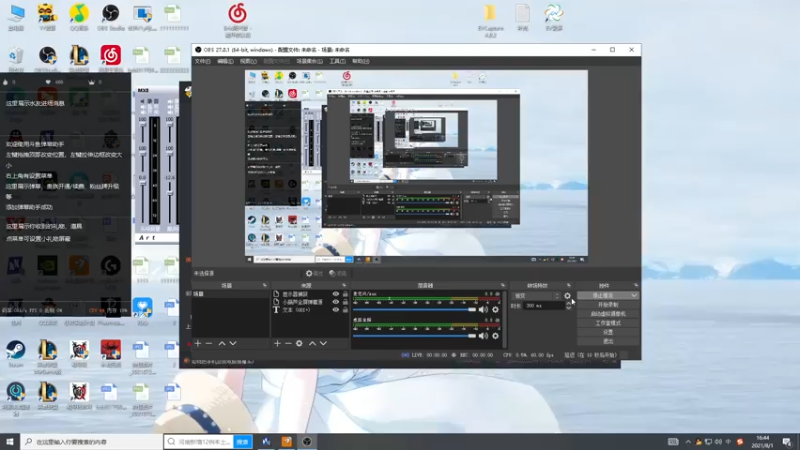Pop out the 控件 dock using its header icon

(636, 285)
